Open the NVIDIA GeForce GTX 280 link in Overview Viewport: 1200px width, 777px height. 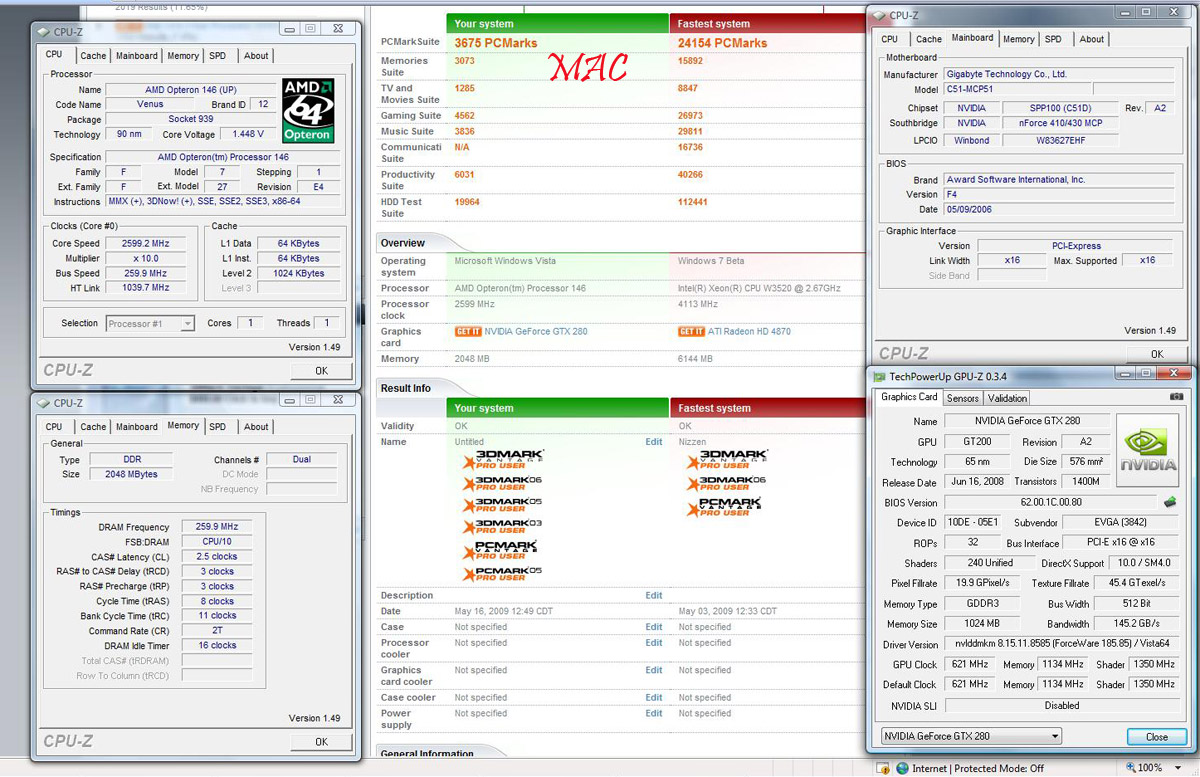537,332
